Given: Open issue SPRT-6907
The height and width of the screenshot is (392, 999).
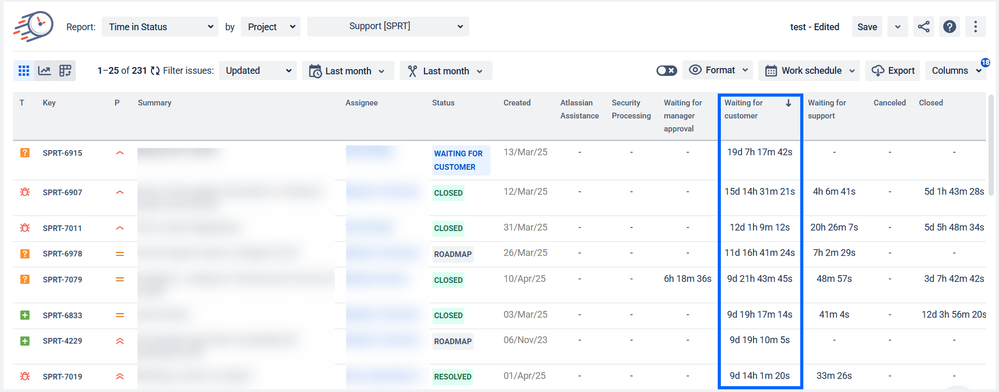Looking at the screenshot, I should (x=62, y=192).
